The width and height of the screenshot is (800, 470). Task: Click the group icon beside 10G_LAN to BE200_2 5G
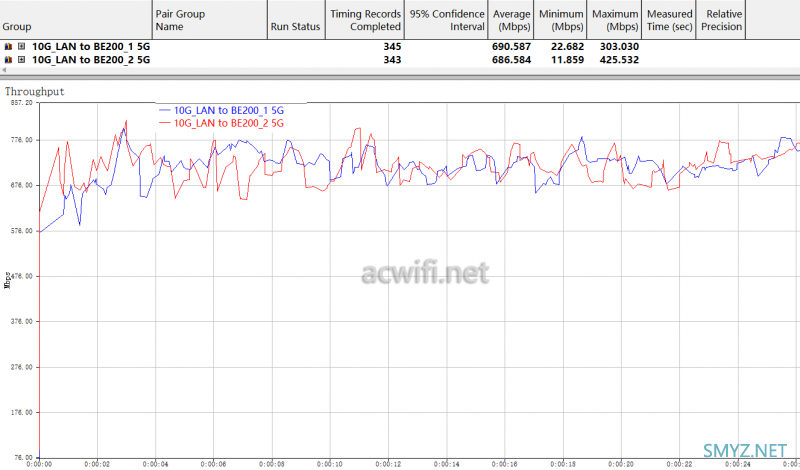click(x=9, y=60)
